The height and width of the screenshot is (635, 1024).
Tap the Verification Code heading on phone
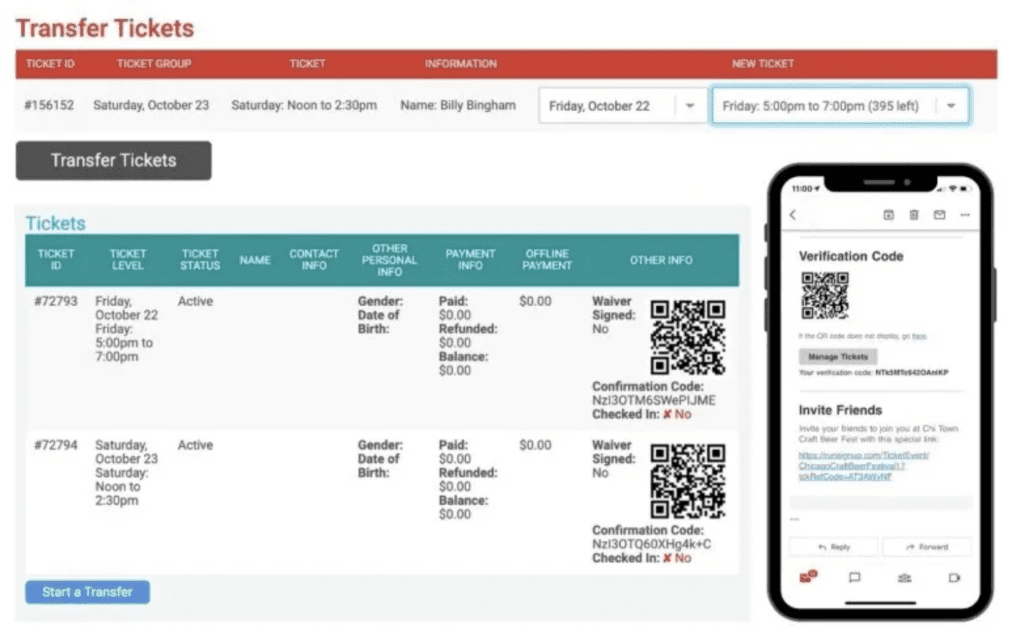tap(851, 256)
